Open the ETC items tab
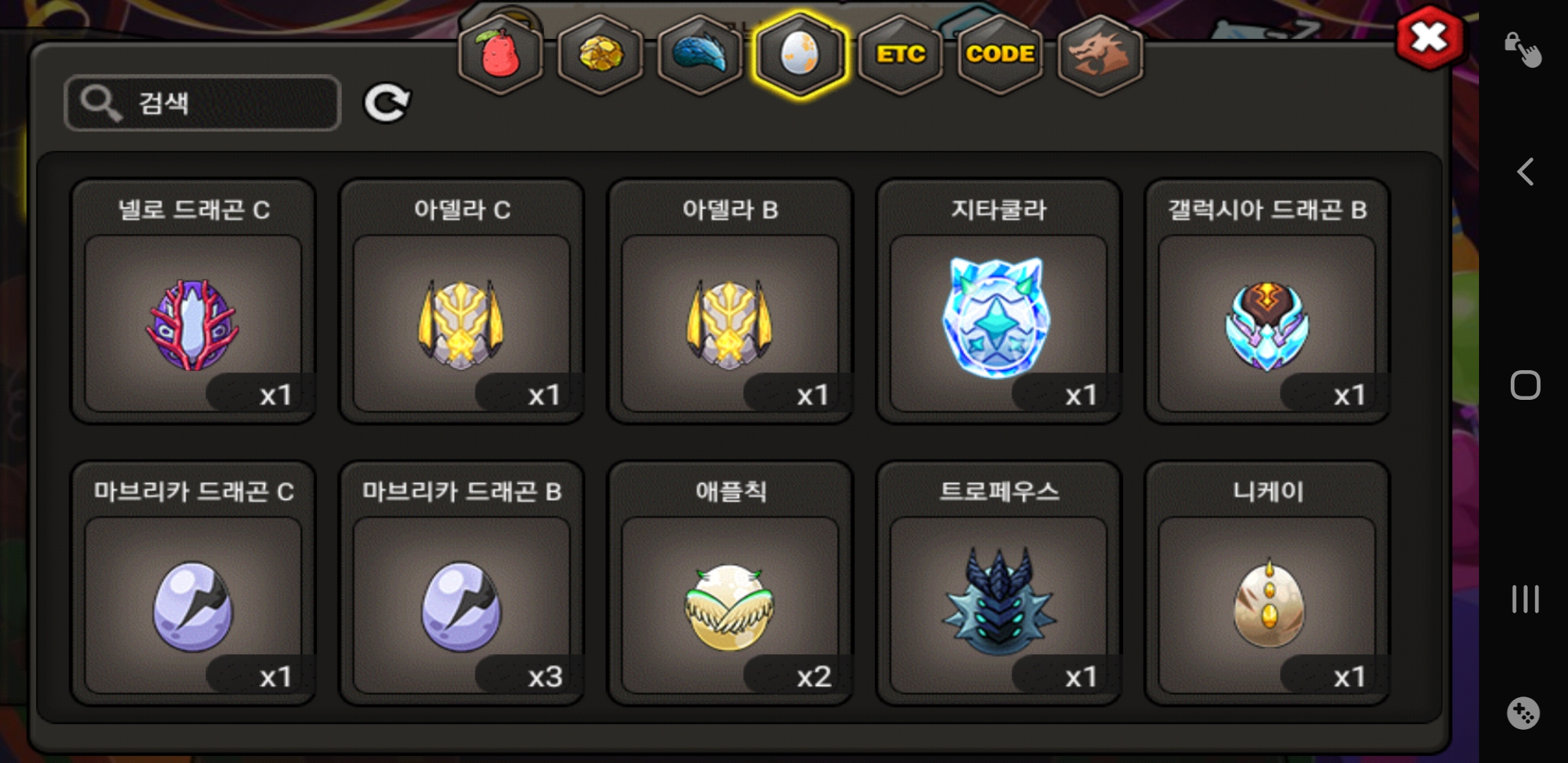This screenshot has height=763, width=1568. click(901, 54)
